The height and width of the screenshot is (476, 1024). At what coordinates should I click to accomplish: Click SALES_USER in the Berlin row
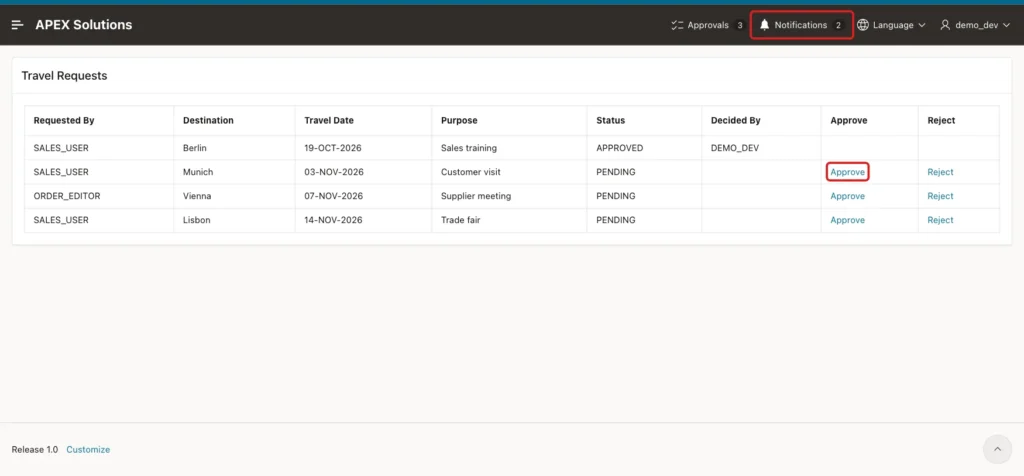(61, 148)
